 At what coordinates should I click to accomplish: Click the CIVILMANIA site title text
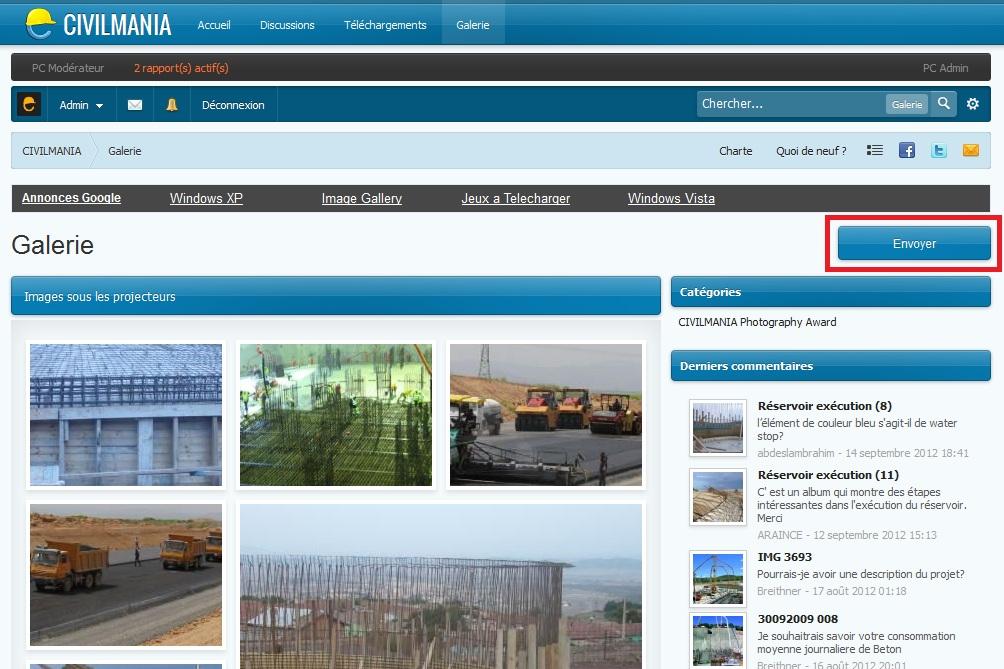click(117, 25)
